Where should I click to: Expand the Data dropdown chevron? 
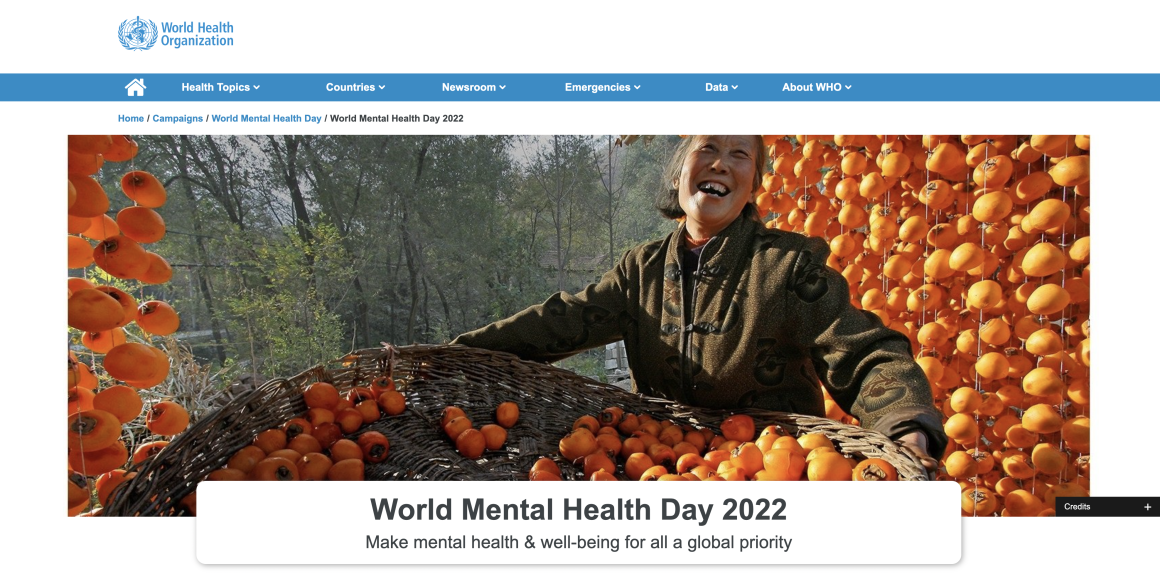pos(735,87)
